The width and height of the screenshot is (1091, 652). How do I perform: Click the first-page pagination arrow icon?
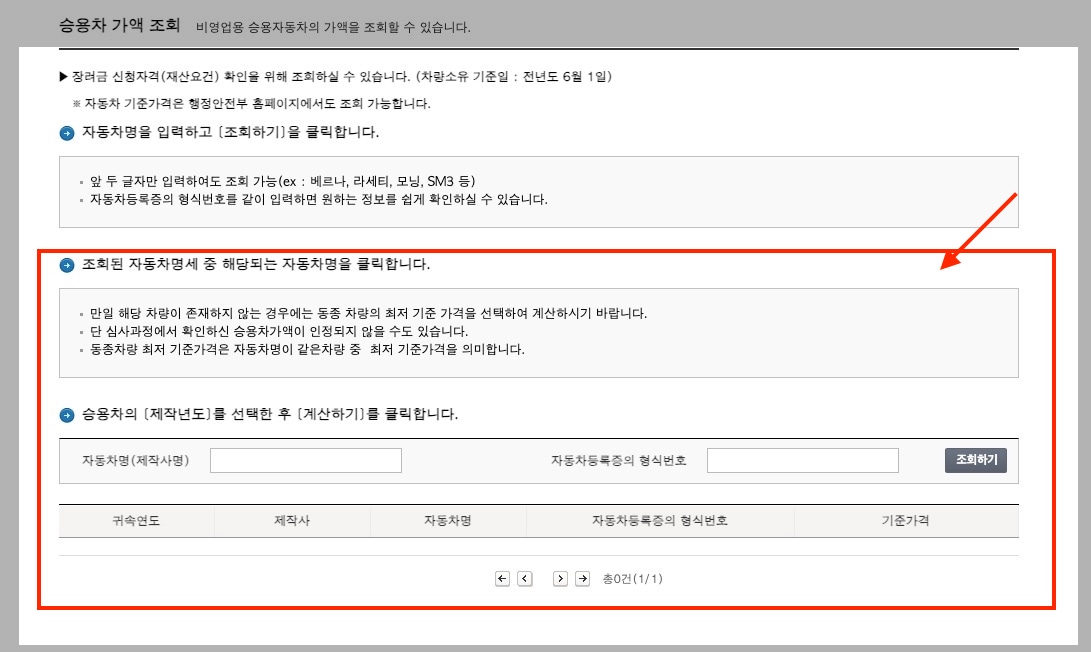[503, 577]
